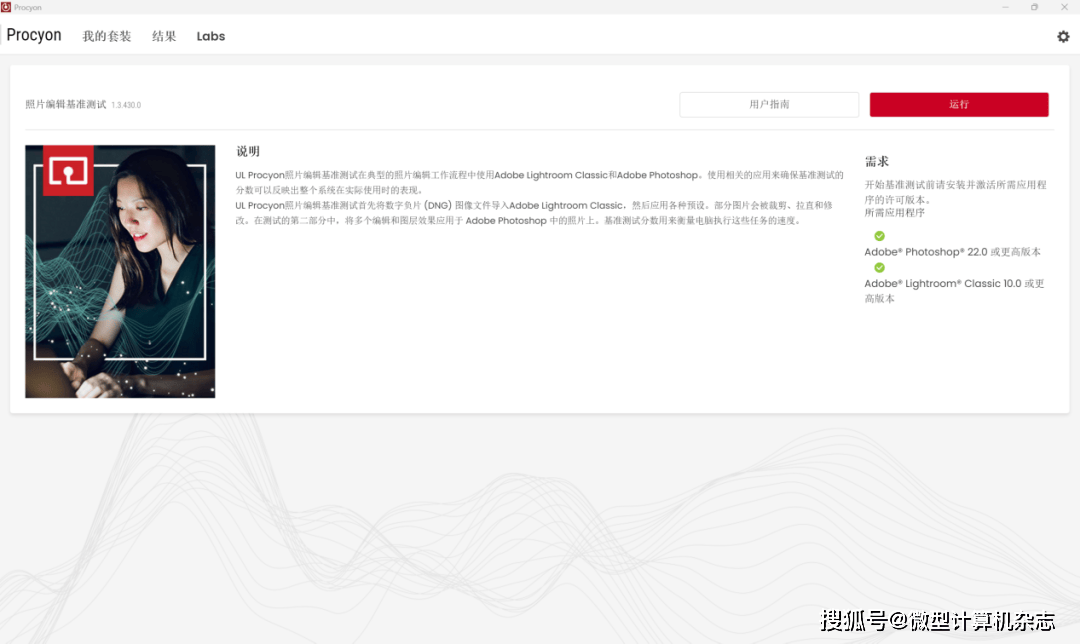Restore the Procyon window size
The width and height of the screenshot is (1080, 644).
tap(1035, 7)
